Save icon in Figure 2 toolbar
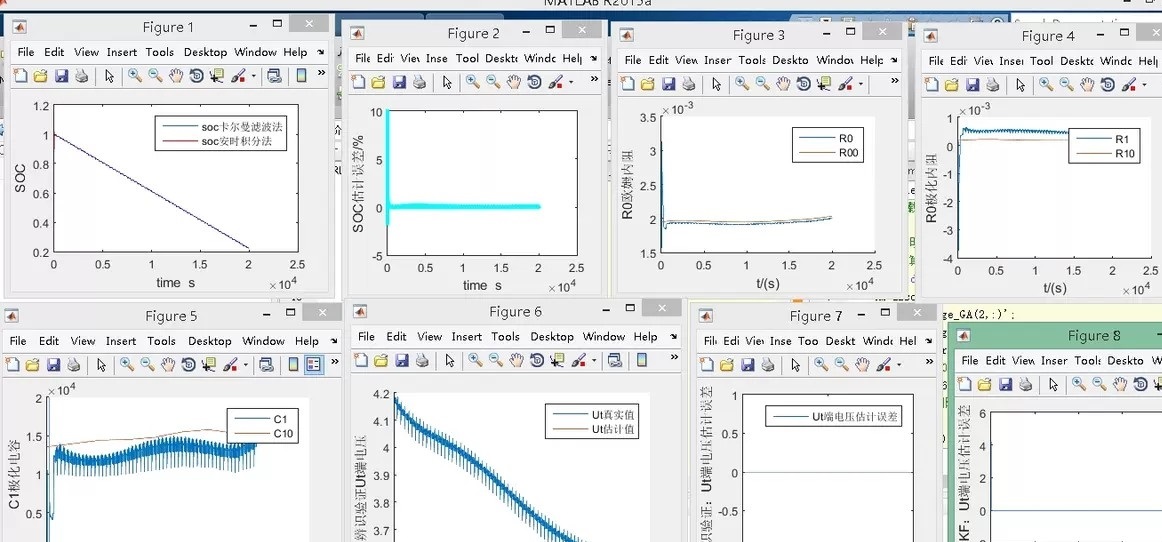Screen dimensions: 1162x542 tap(399, 82)
